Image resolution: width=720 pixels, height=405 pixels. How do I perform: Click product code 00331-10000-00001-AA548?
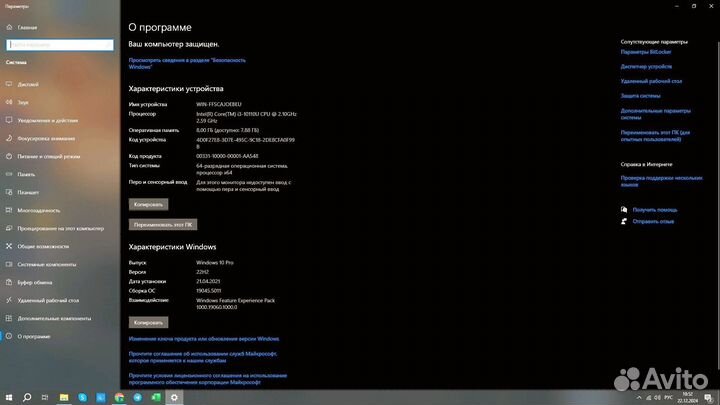(x=227, y=156)
